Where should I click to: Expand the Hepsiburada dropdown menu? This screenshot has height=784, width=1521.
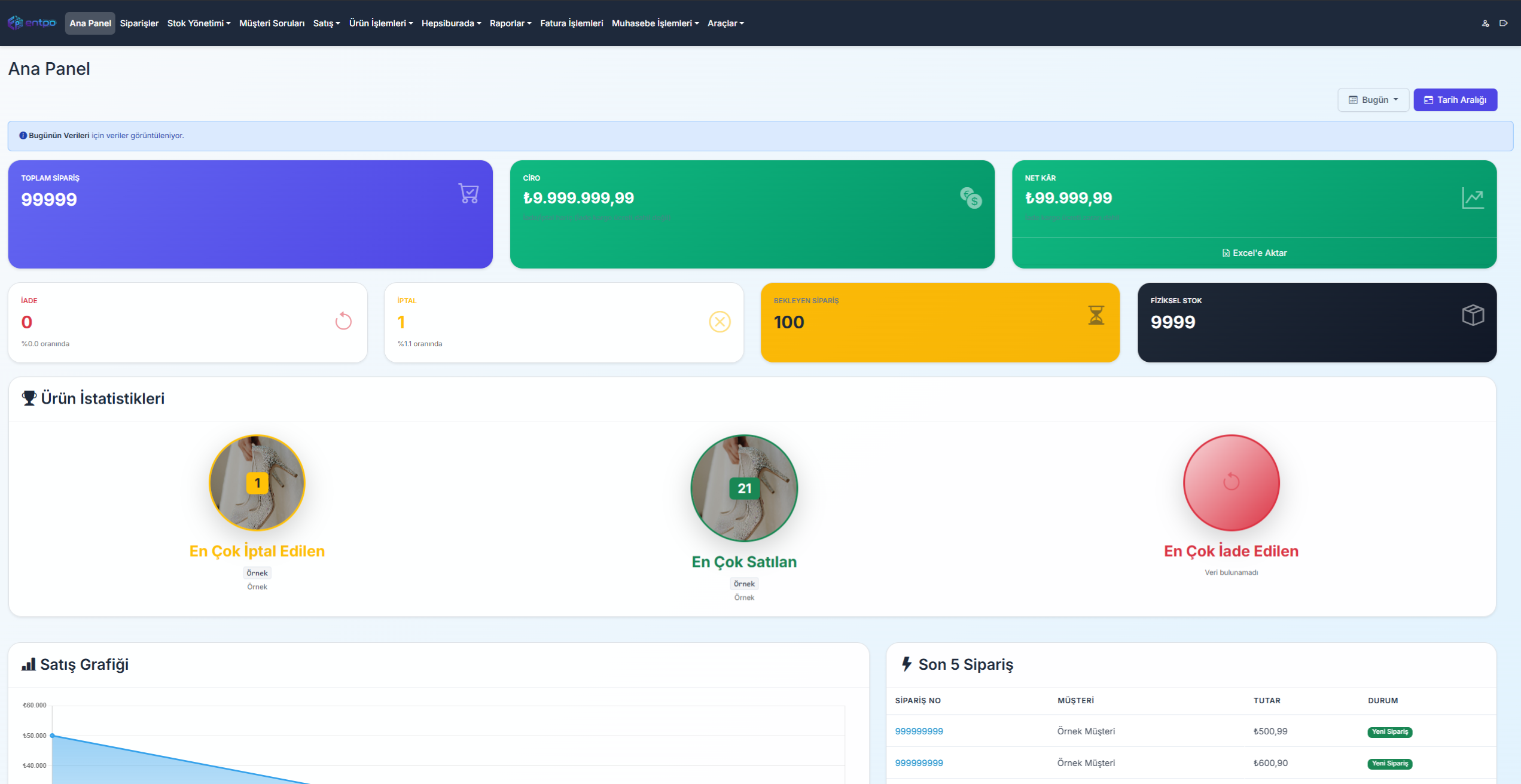451,23
